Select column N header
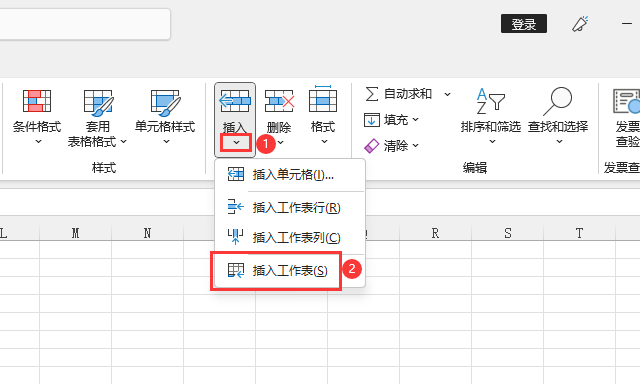The width and height of the screenshot is (640, 384). pyautogui.click(x=147, y=233)
